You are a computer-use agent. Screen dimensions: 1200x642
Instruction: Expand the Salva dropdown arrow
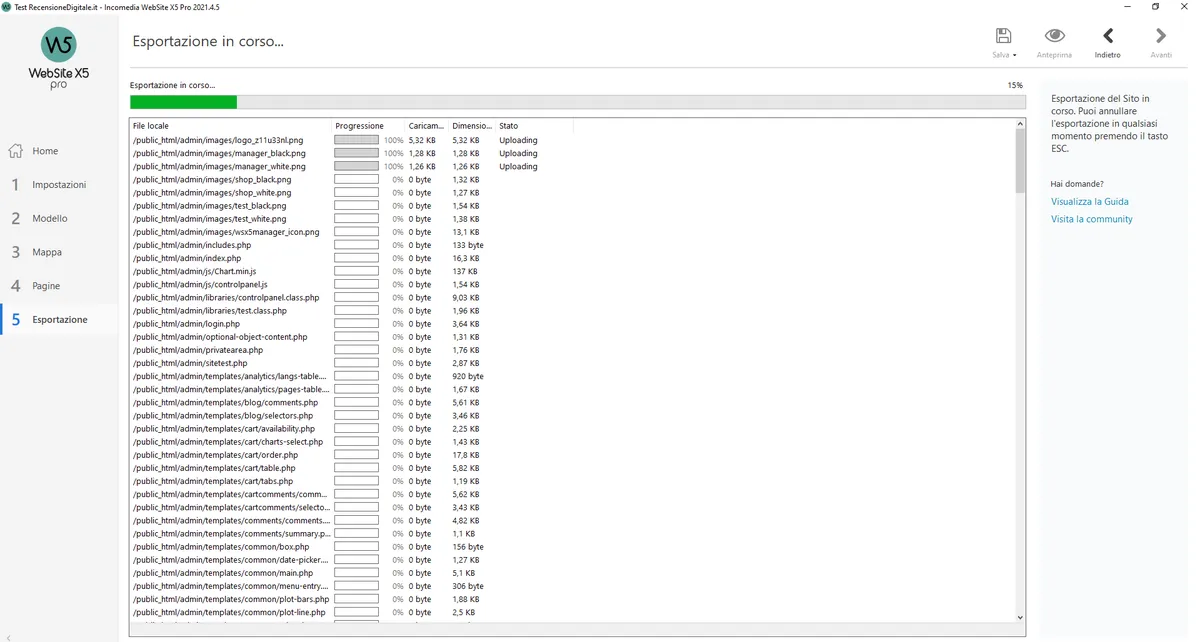click(1015, 55)
